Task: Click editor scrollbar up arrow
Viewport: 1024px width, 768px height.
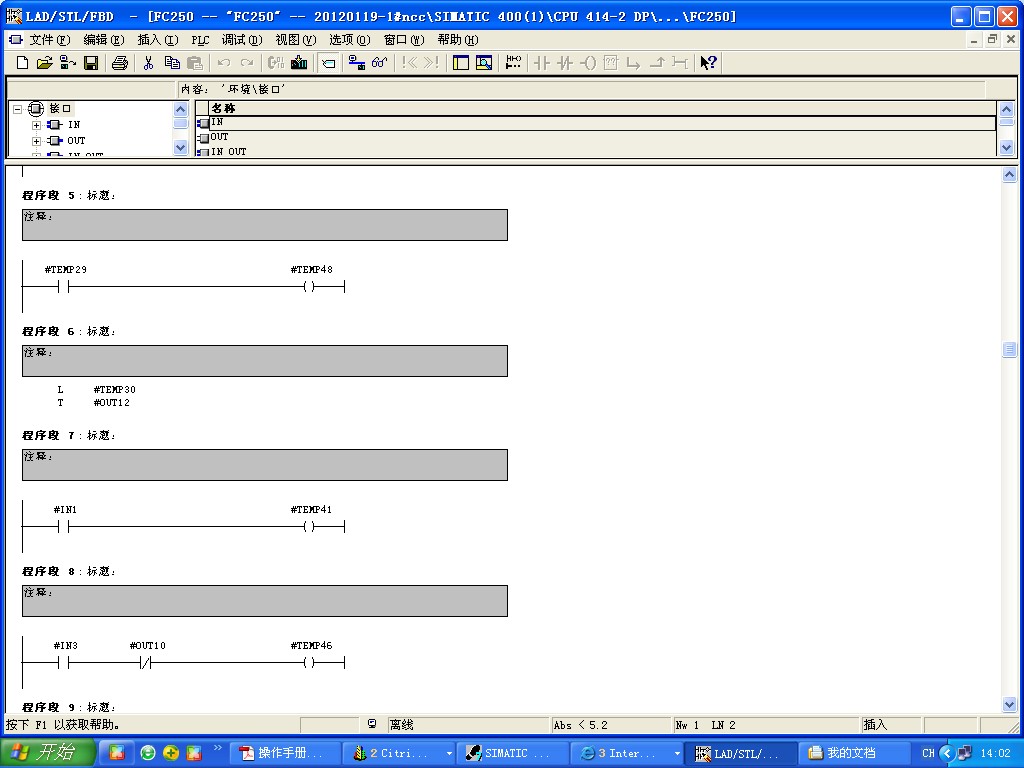Action: (x=1009, y=174)
